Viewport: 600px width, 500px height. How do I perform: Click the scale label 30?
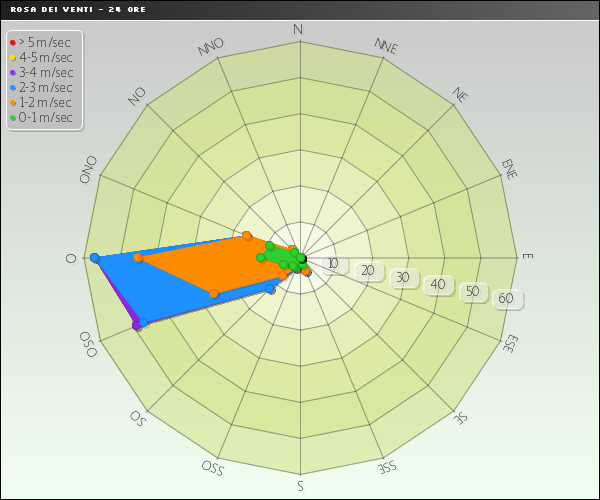[x=403, y=277]
